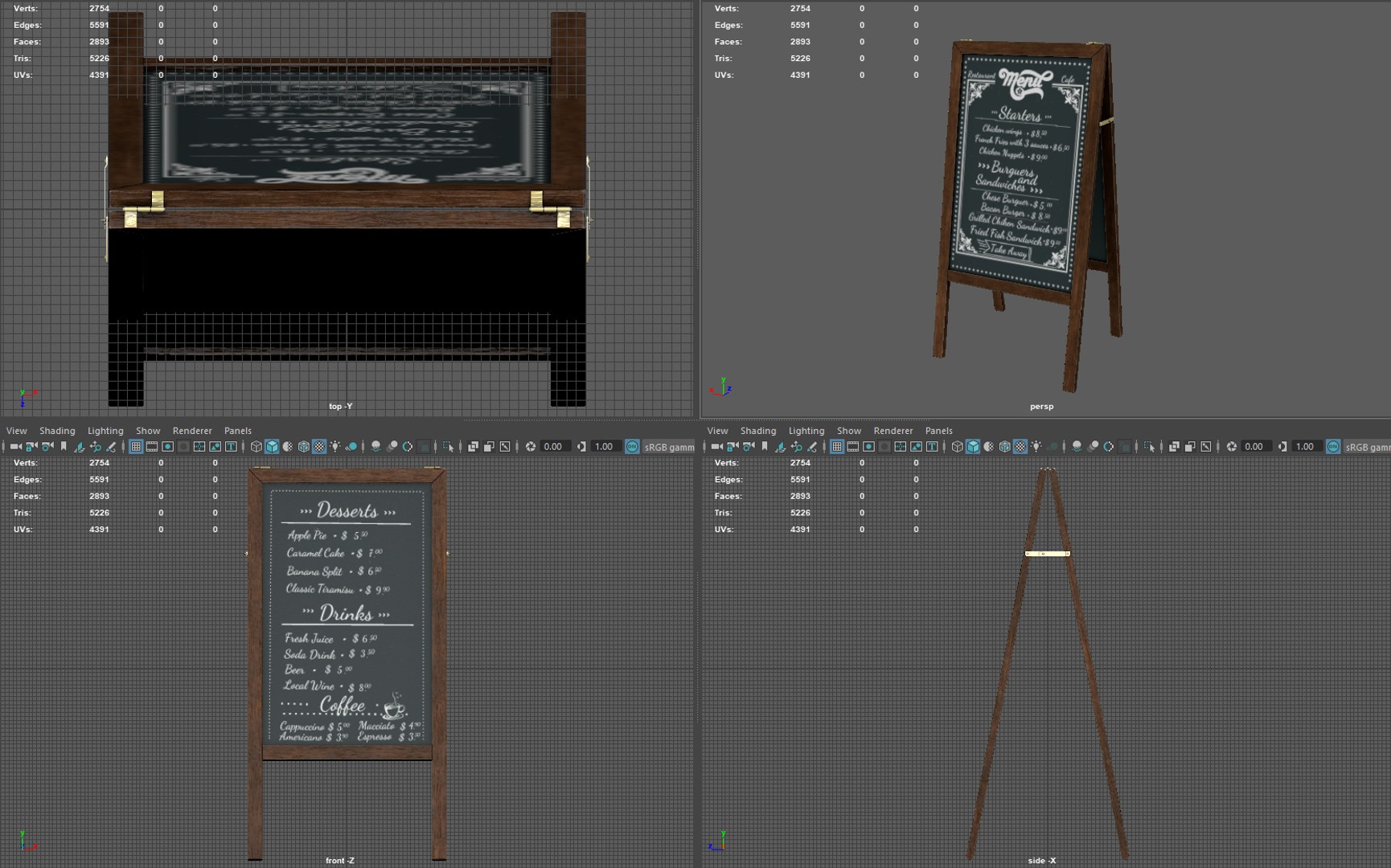1391x868 pixels.
Task: Open Show menu in side view panel
Action: coord(849,431)
